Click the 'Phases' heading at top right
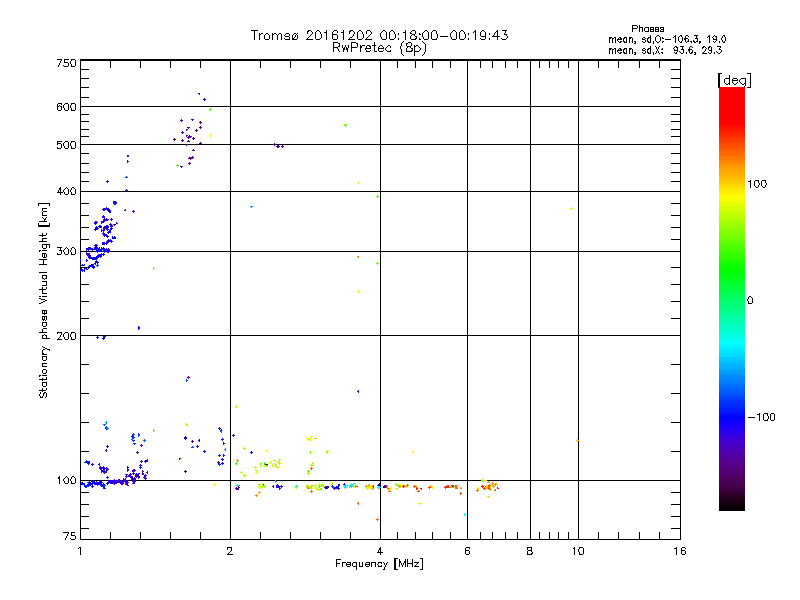Viewport: 800px width, 600px height. (x=647, y=29)
